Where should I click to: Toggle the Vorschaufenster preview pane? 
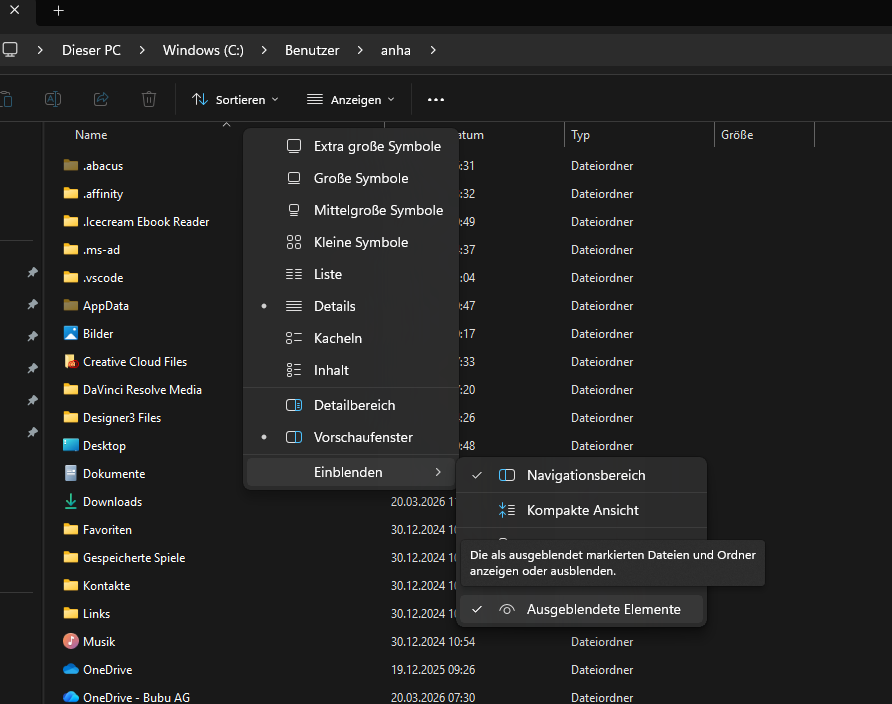(362, 437)
